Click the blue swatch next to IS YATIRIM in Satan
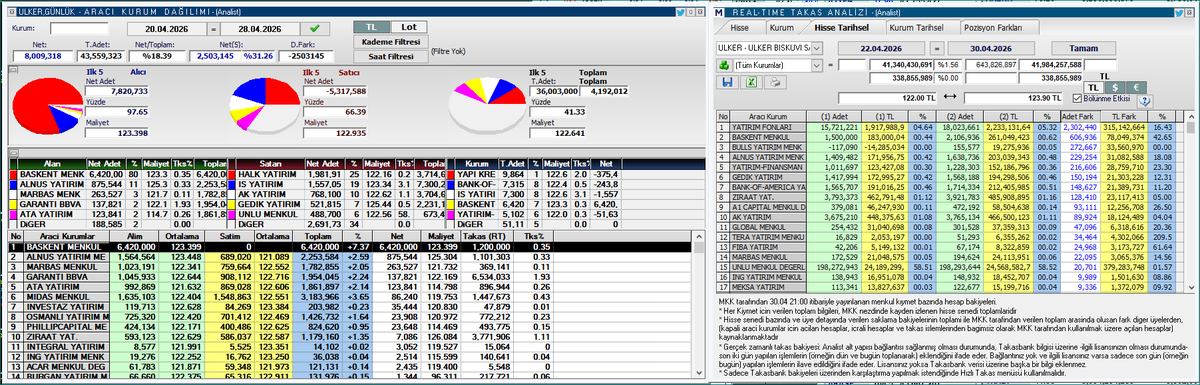The height and width of the screenshot is (385, 1200). click(x=231, y=184)
